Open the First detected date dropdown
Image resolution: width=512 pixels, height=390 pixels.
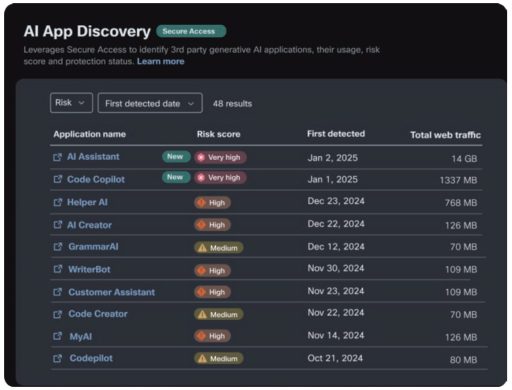pyautogui.click(x=150, y=103)
